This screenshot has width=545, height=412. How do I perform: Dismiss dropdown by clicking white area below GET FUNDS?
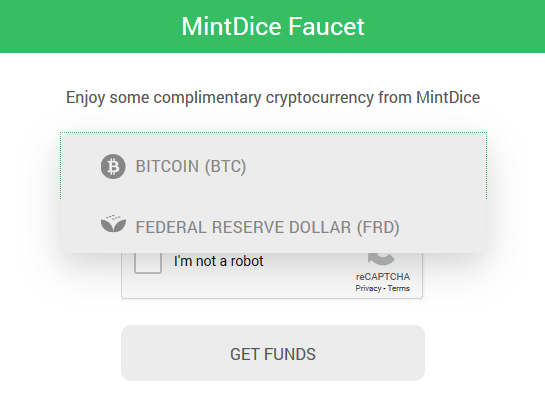tap(273, 398)
